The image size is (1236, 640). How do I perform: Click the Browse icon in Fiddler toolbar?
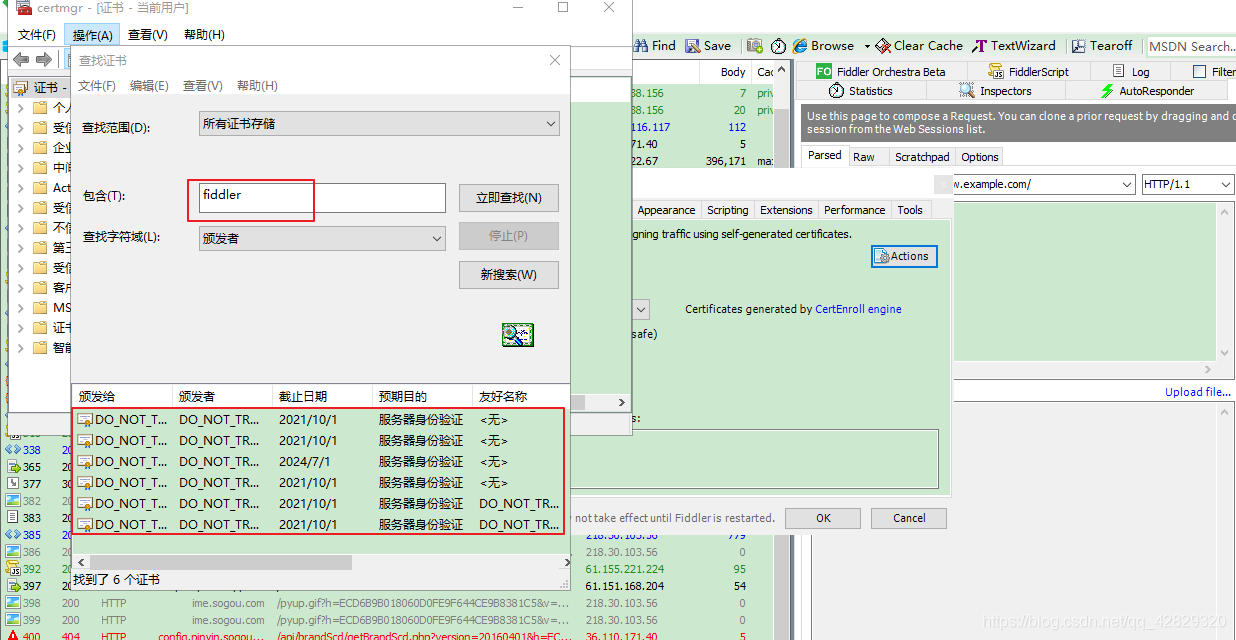(800, 46)
